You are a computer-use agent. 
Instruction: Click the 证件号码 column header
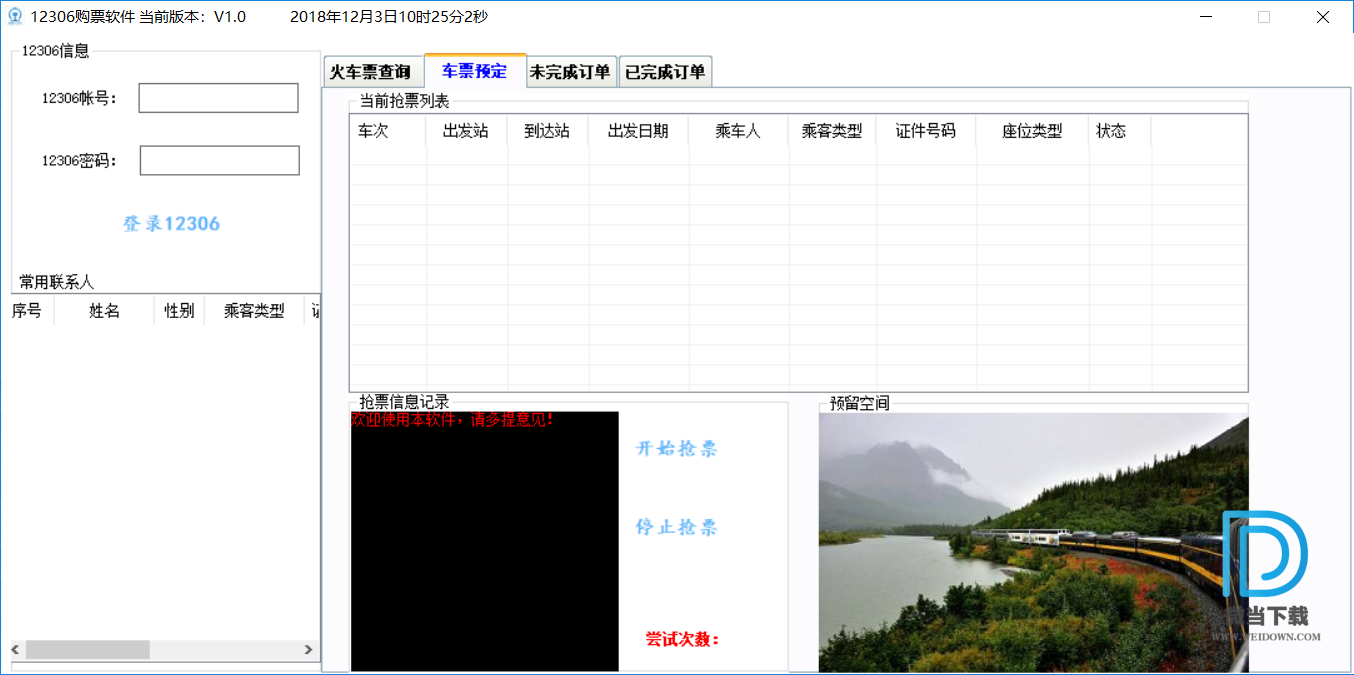coord(926,131)
